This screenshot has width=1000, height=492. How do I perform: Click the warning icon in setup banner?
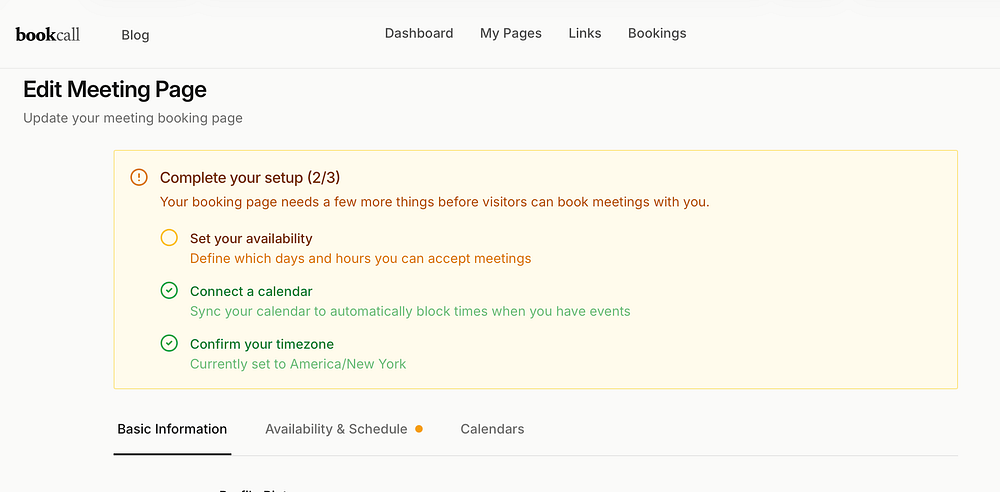click(x=139, y=178)
